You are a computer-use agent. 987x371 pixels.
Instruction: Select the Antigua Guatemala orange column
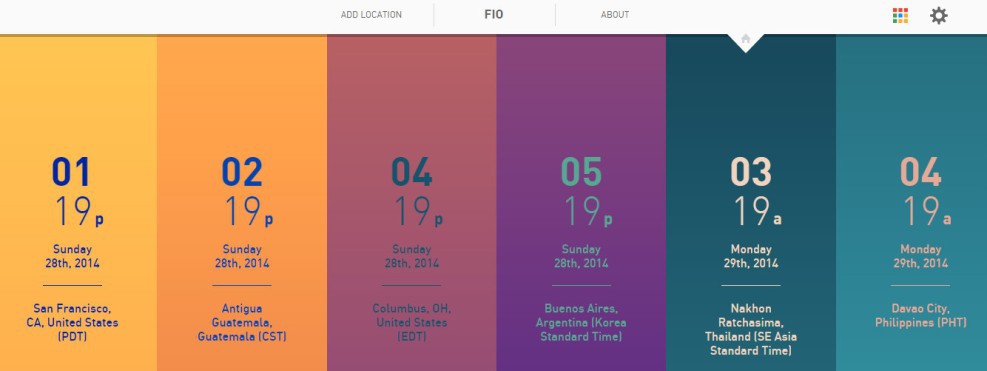(242, 203)
